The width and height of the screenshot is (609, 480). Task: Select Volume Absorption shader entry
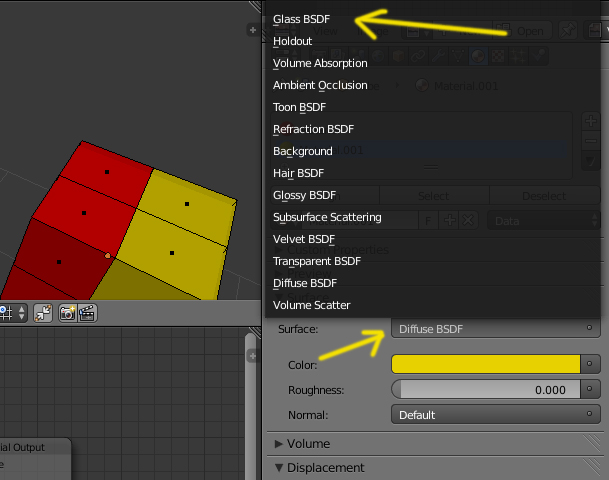320,63
